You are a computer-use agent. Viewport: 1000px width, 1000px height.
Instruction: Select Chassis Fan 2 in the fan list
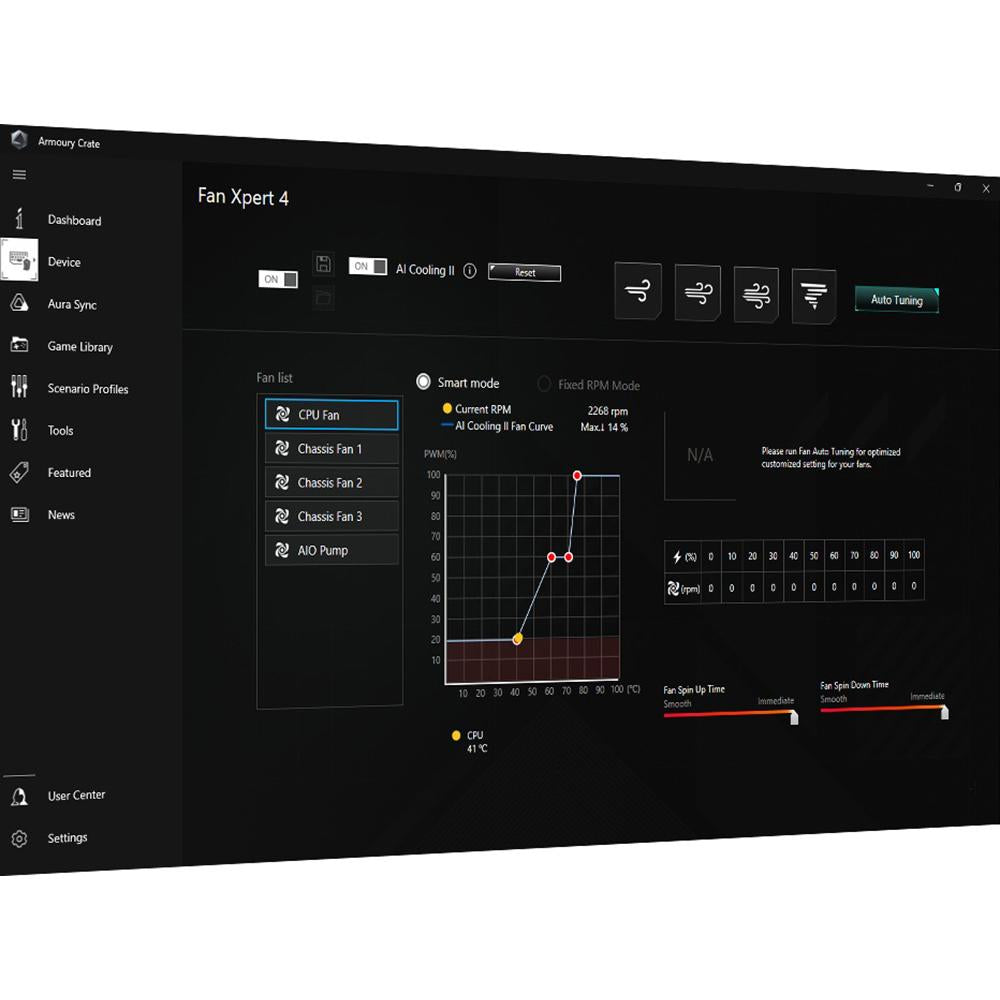click(331, 483)
